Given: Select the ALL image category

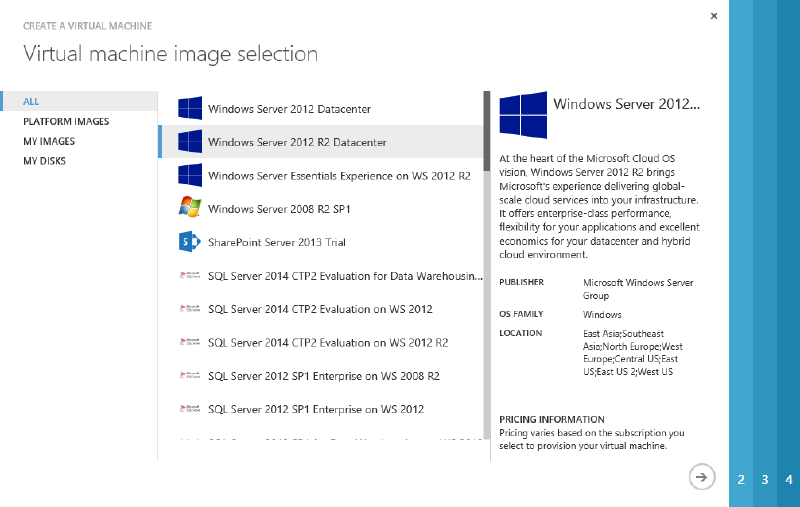Looking at the screenshot, I should tap(79, 101).
